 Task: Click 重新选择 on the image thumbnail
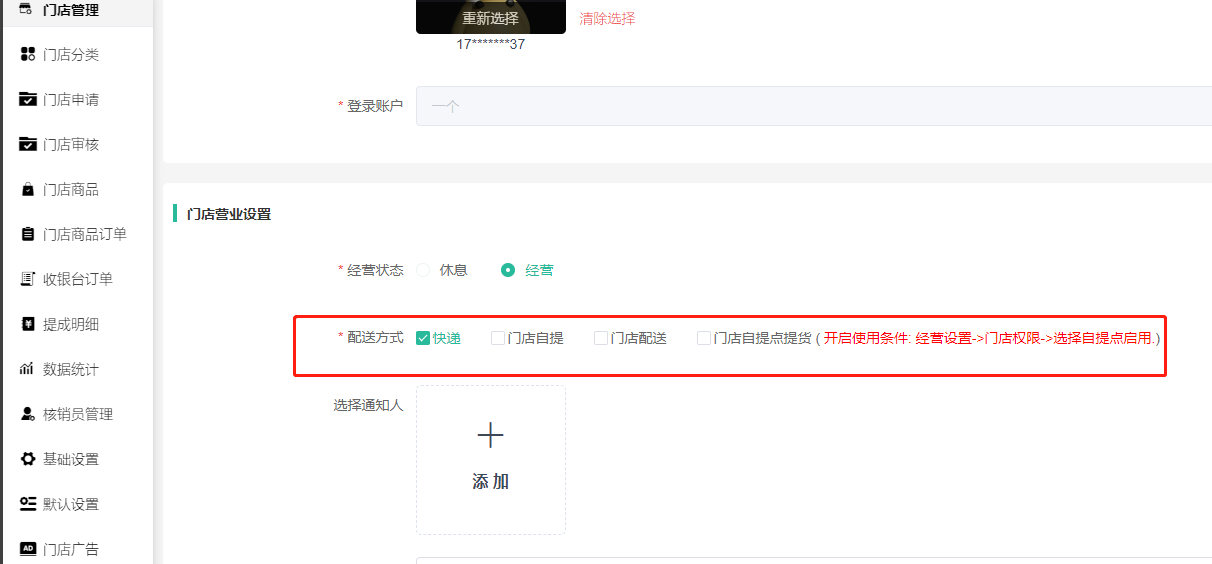[x=490, y=18]
